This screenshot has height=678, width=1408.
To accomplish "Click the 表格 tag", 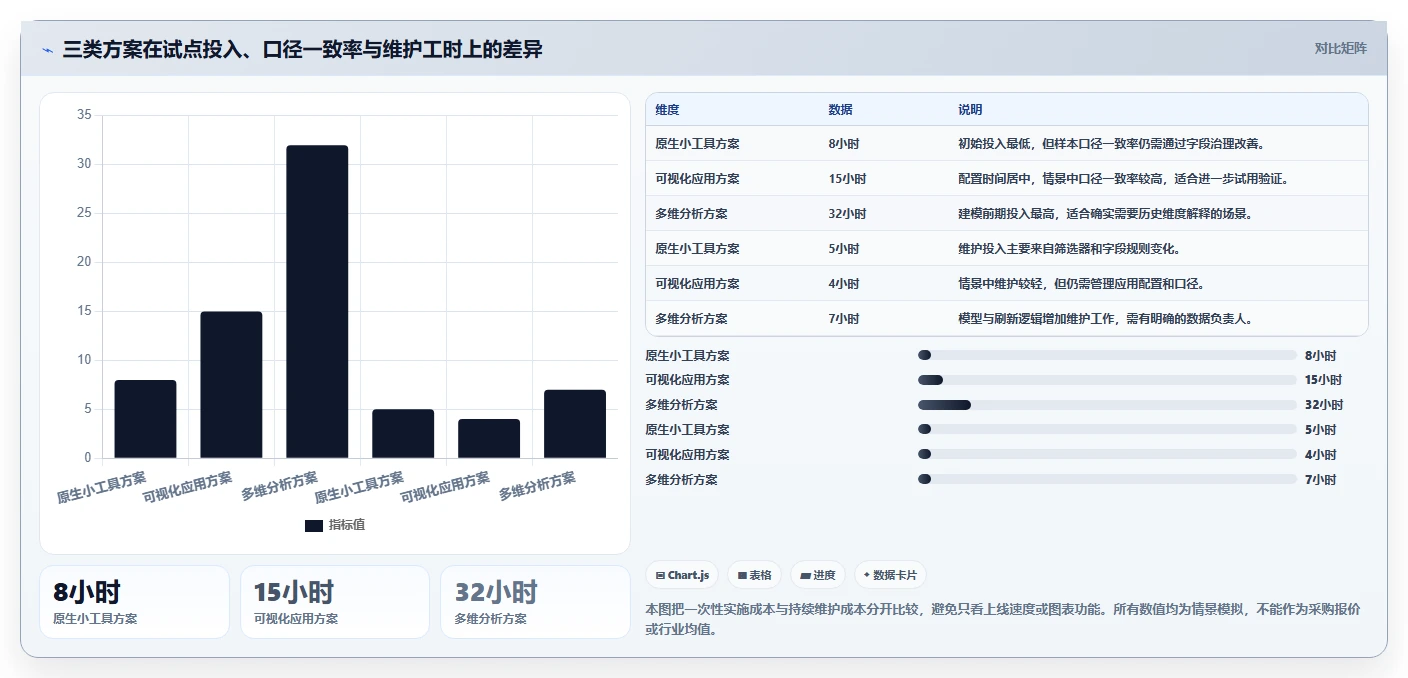I will (755, 575).
